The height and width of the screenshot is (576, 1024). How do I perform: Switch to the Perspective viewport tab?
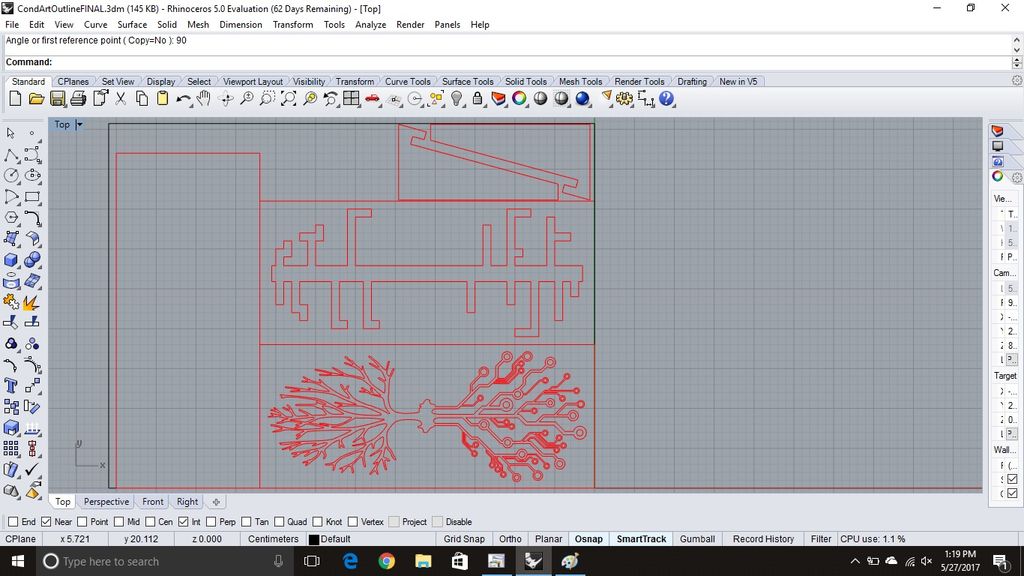pos(106,502)
